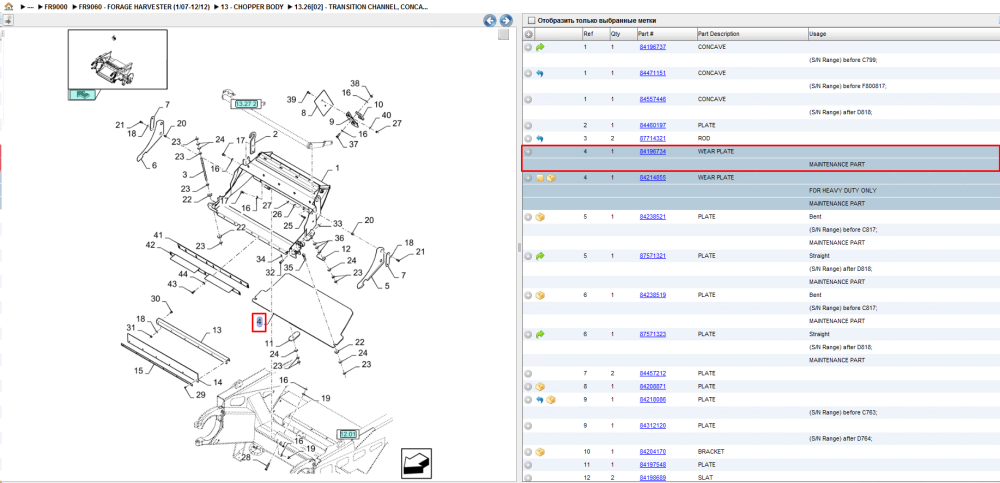Click the package box icon in 84218086 row
1000x483 pixels.
pos(551,399)
